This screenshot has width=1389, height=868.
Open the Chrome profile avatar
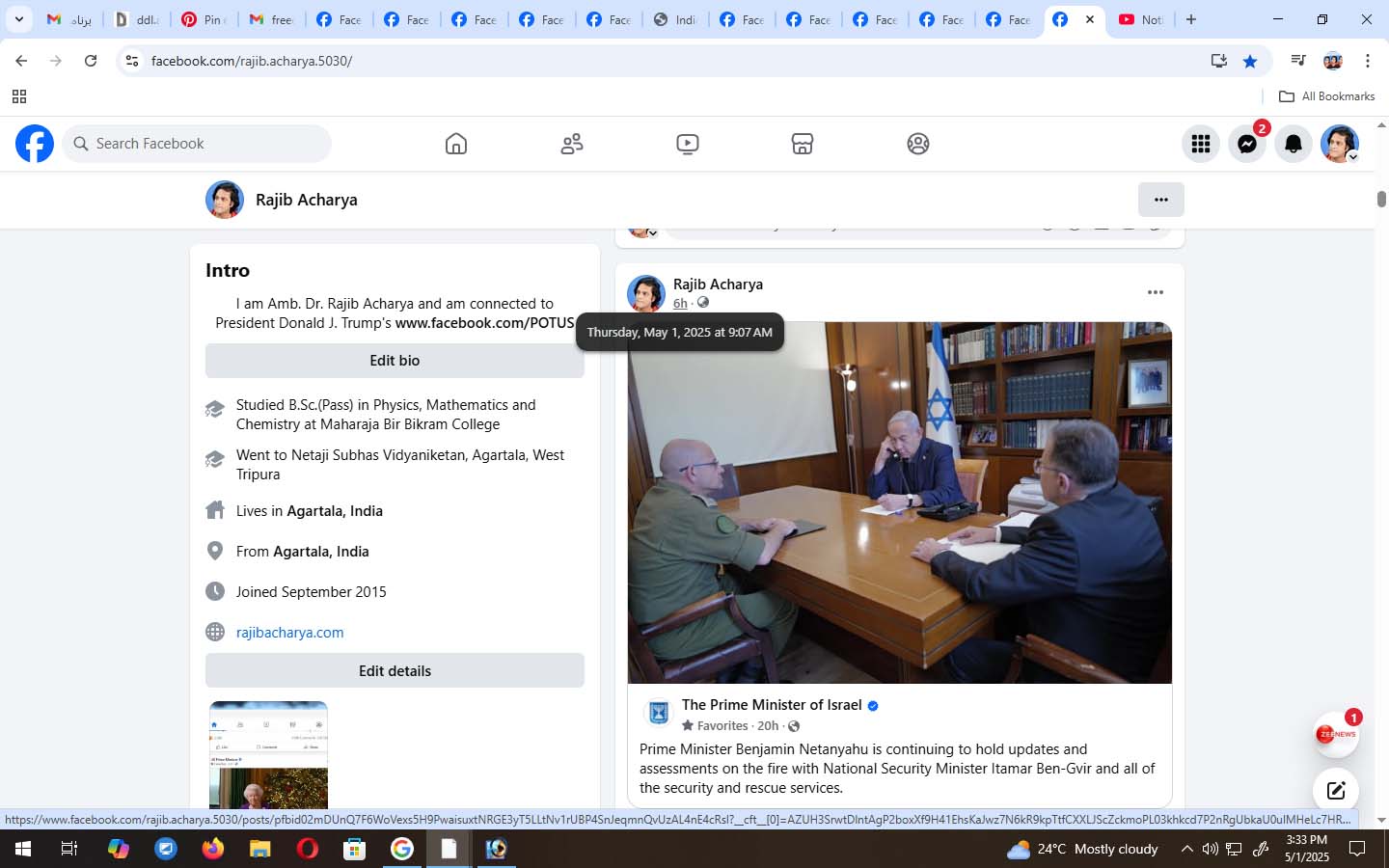click(x=1333, y=61)
